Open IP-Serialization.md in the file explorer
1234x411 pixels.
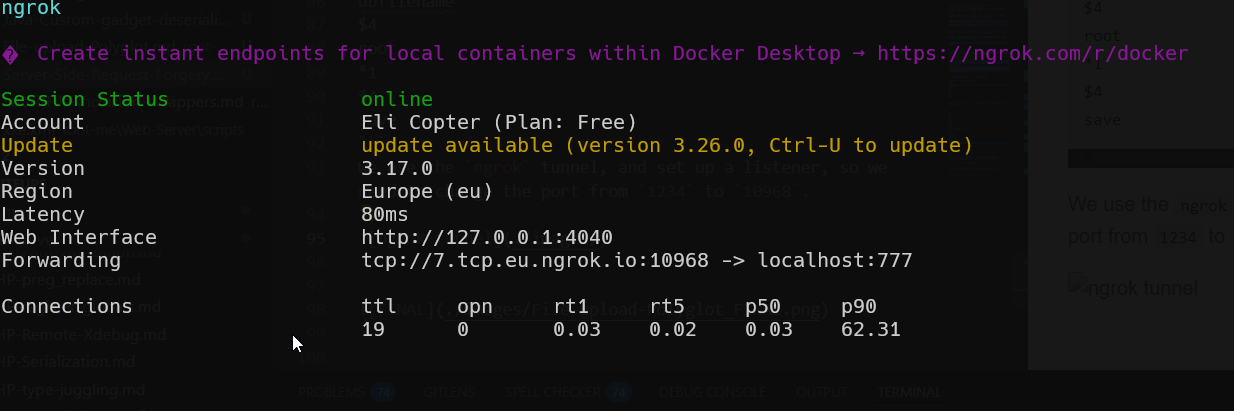68,361
